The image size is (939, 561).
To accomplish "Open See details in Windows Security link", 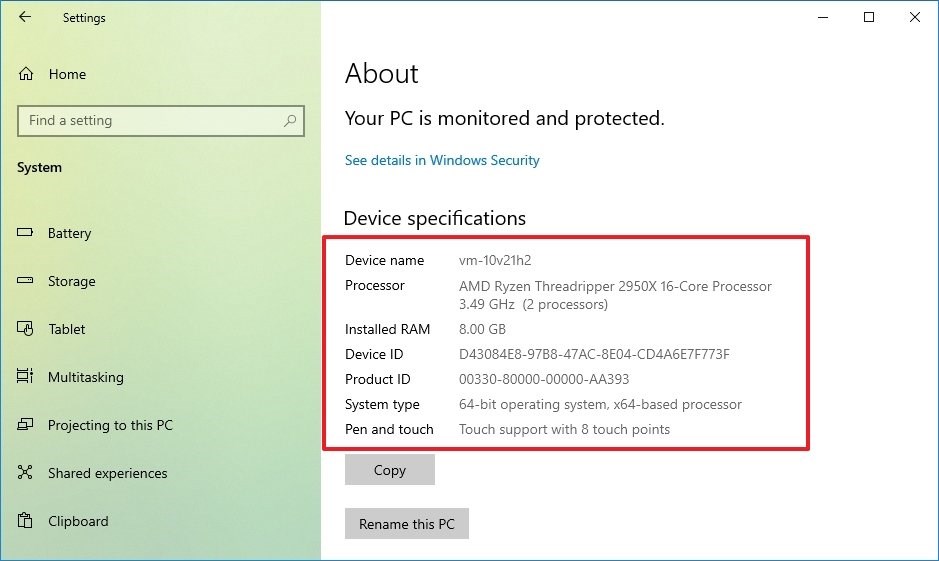I will coord(442,160).
